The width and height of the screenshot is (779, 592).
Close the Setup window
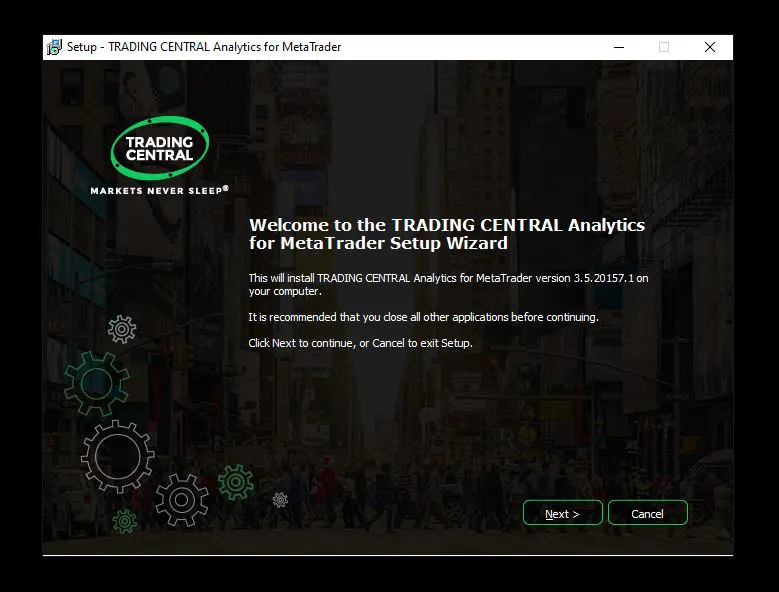(710, 47)
